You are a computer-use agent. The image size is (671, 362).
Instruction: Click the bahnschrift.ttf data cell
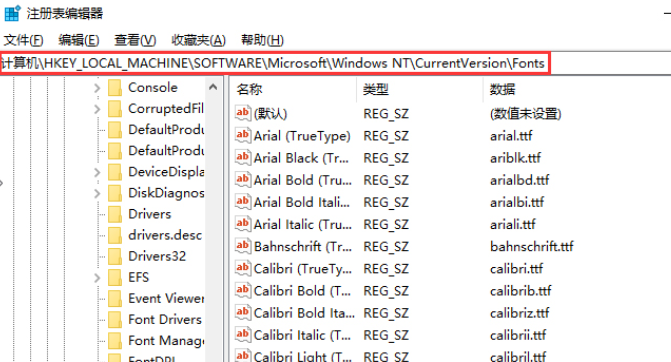click(531, 247)
